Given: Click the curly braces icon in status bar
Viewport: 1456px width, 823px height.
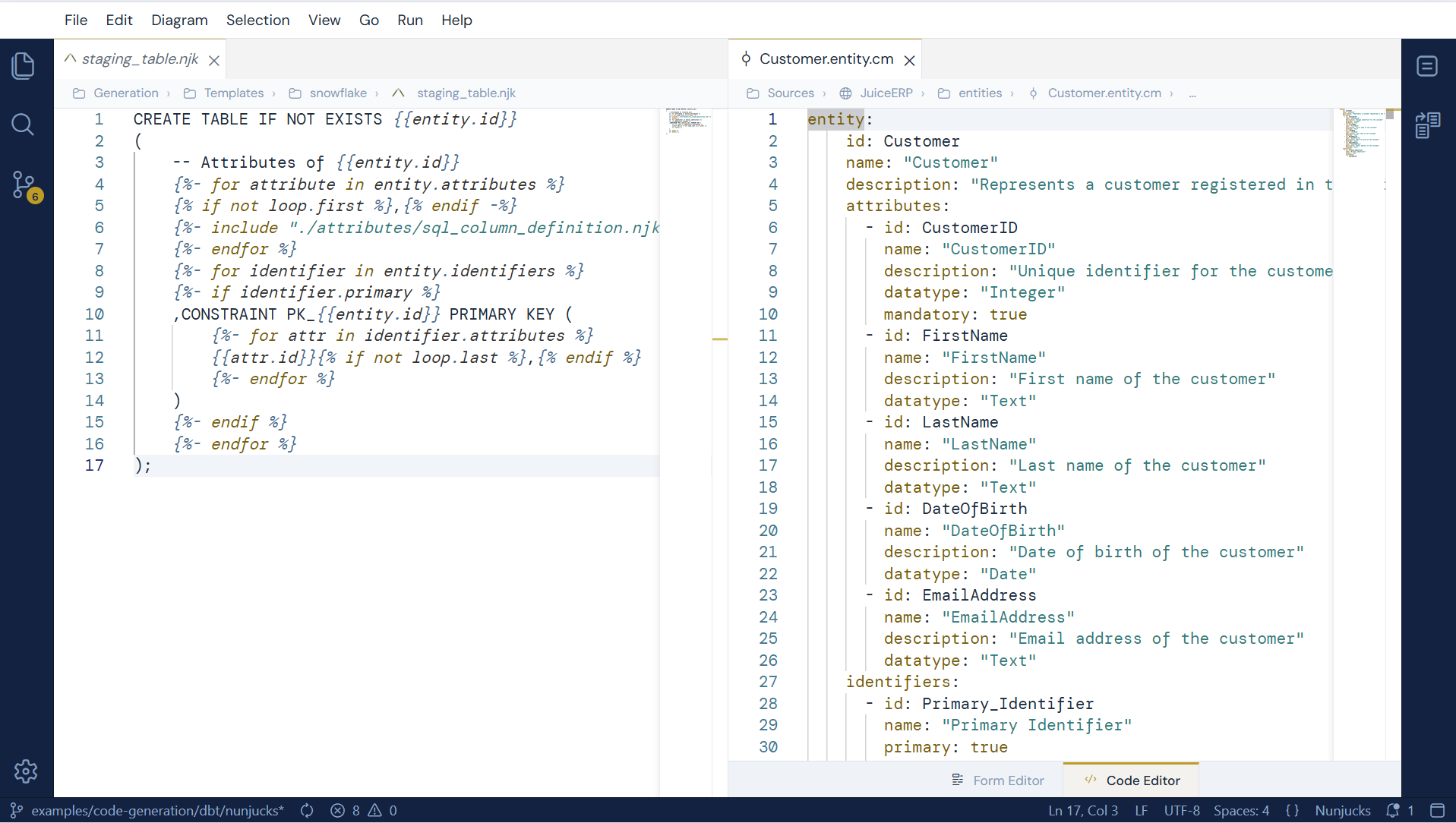Looking at the screenshot, I should tap(1292, 810).
